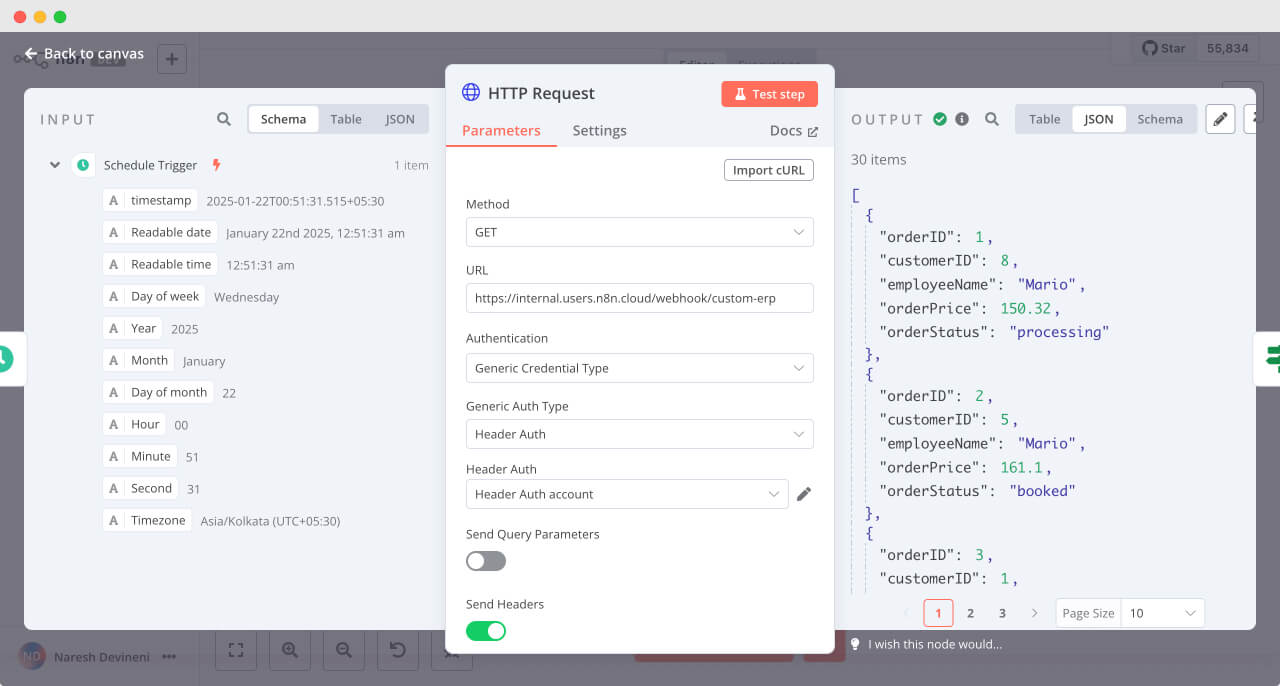Enable the Send Query Parameters switch
Screen dimensions: 1280x686
coord(486,561)
